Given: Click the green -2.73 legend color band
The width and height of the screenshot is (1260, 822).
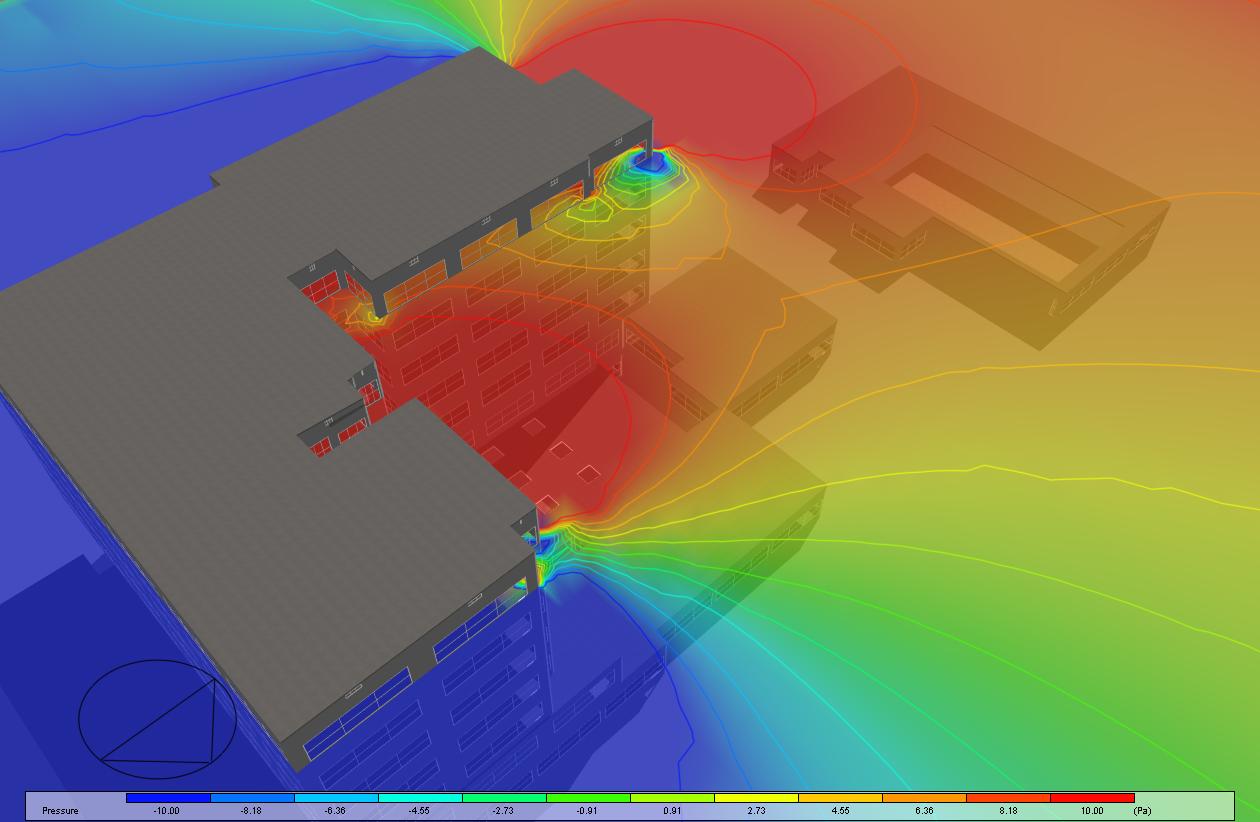Looking at the screenshot, I should tap(504, 799).
